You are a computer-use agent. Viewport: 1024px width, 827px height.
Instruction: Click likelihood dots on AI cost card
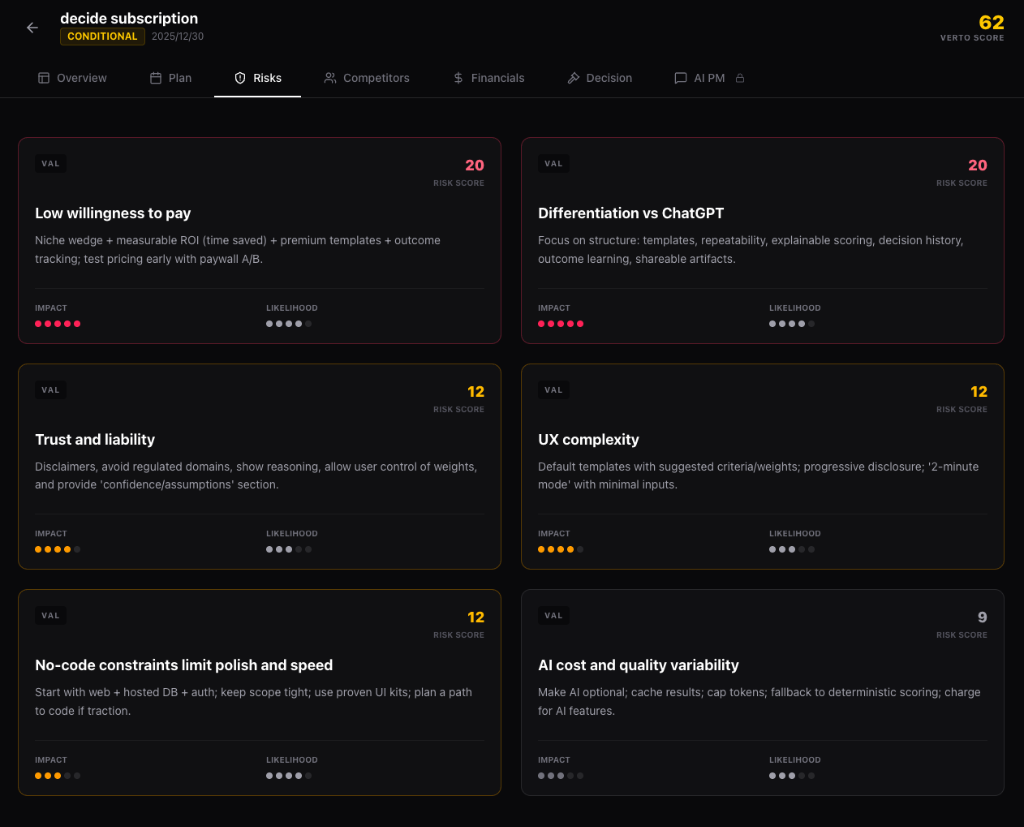coord(791,775)
